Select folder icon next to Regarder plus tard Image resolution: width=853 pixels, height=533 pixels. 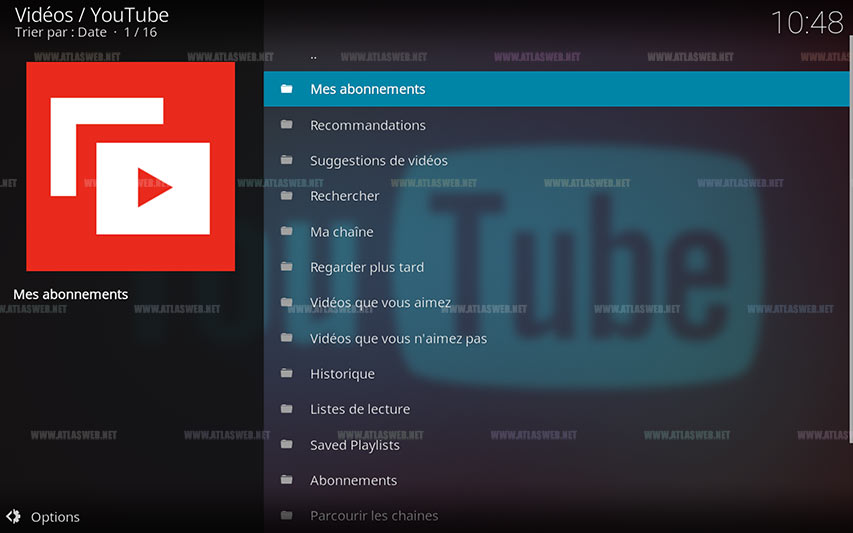coord(287,266)
